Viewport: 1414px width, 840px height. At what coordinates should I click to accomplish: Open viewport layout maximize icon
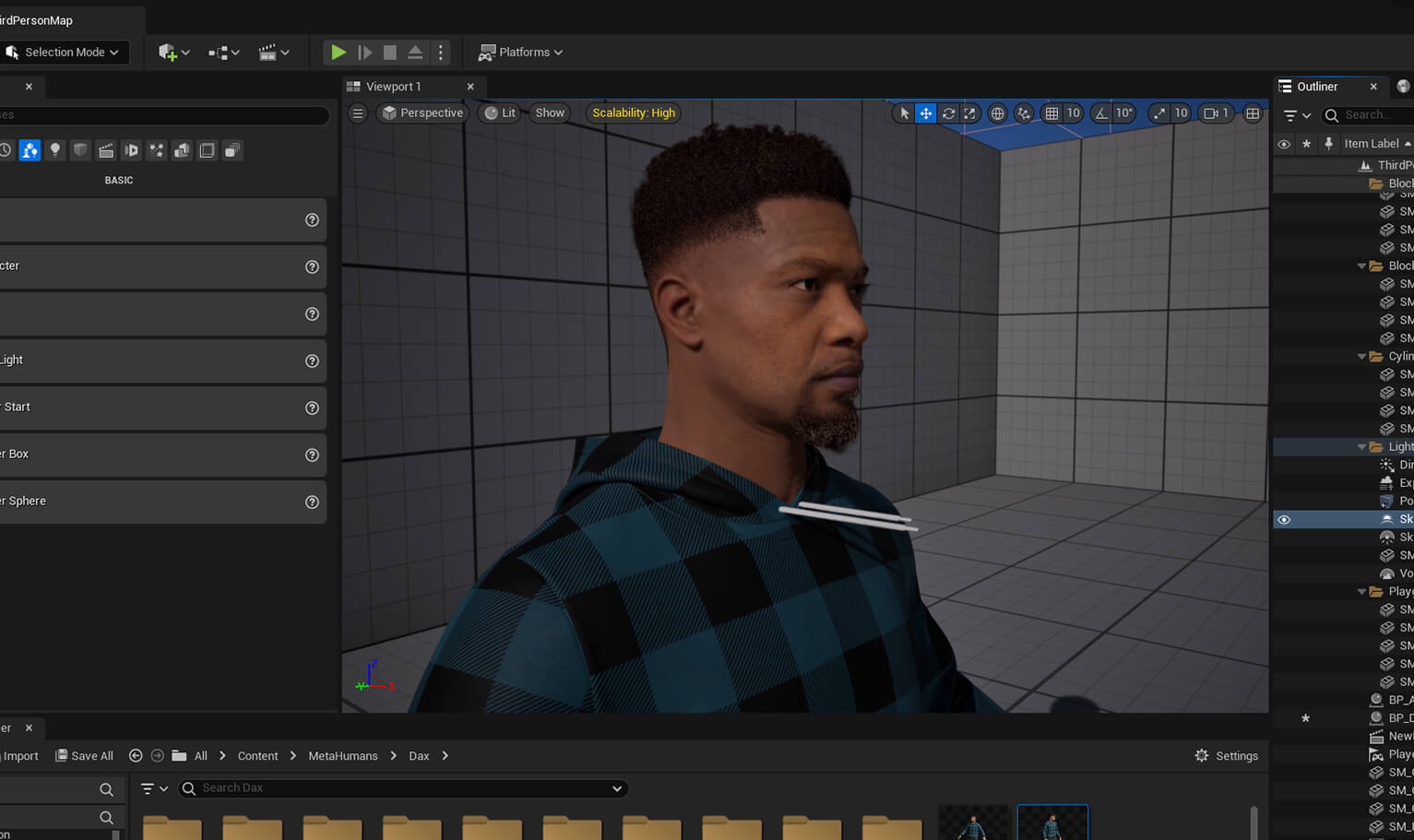[x=1253, y=113]
